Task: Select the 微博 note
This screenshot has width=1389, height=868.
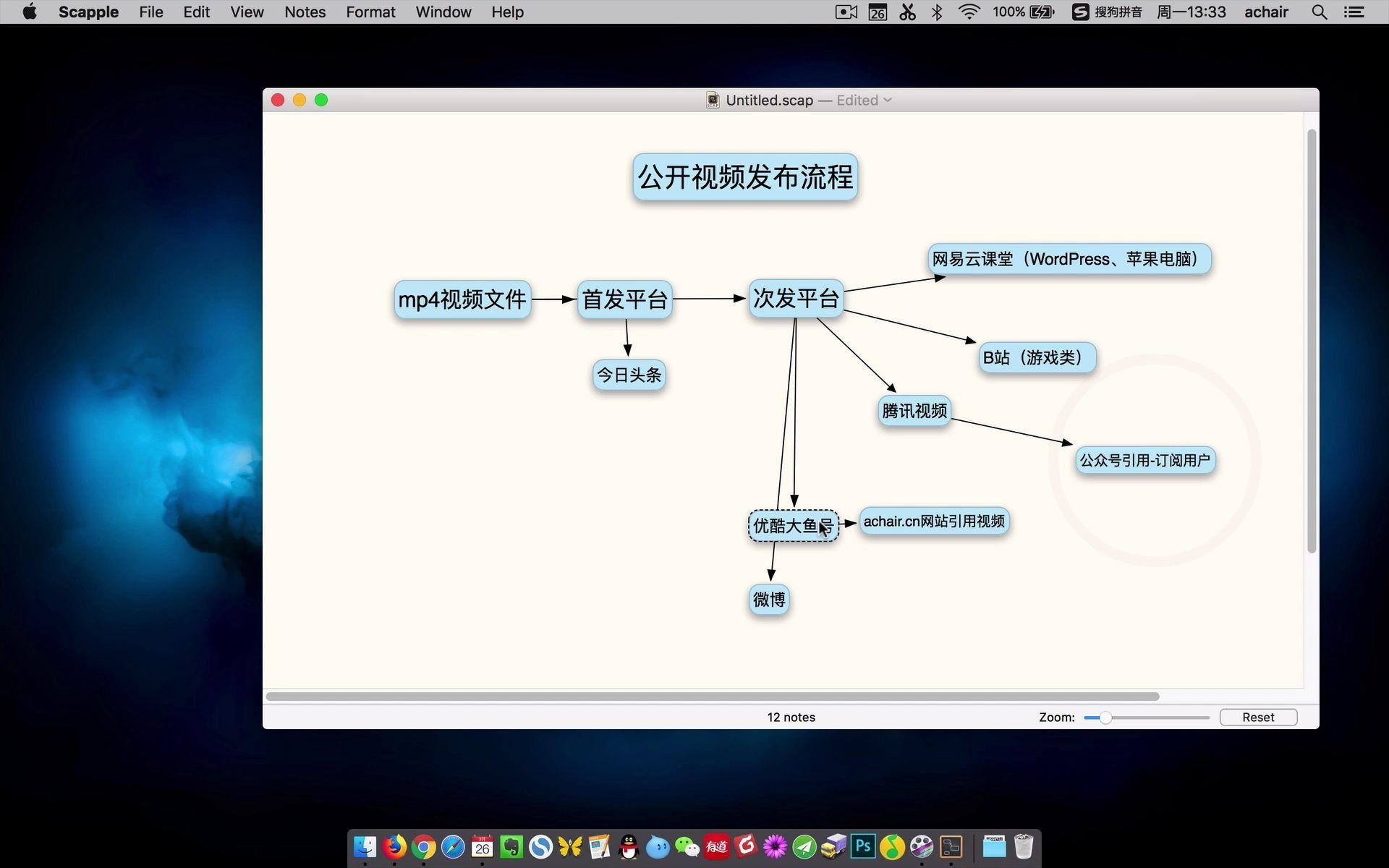Action: point(769,600)
